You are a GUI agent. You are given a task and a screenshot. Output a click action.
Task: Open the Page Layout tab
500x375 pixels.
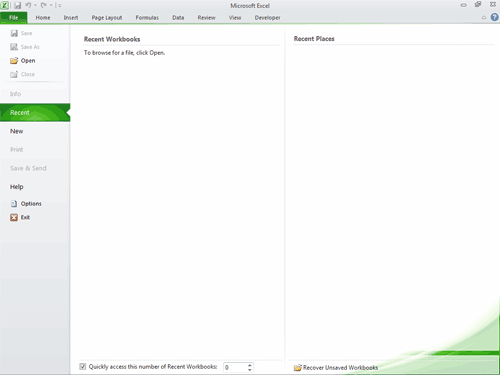pyautogui.click(x=107, y=18)
